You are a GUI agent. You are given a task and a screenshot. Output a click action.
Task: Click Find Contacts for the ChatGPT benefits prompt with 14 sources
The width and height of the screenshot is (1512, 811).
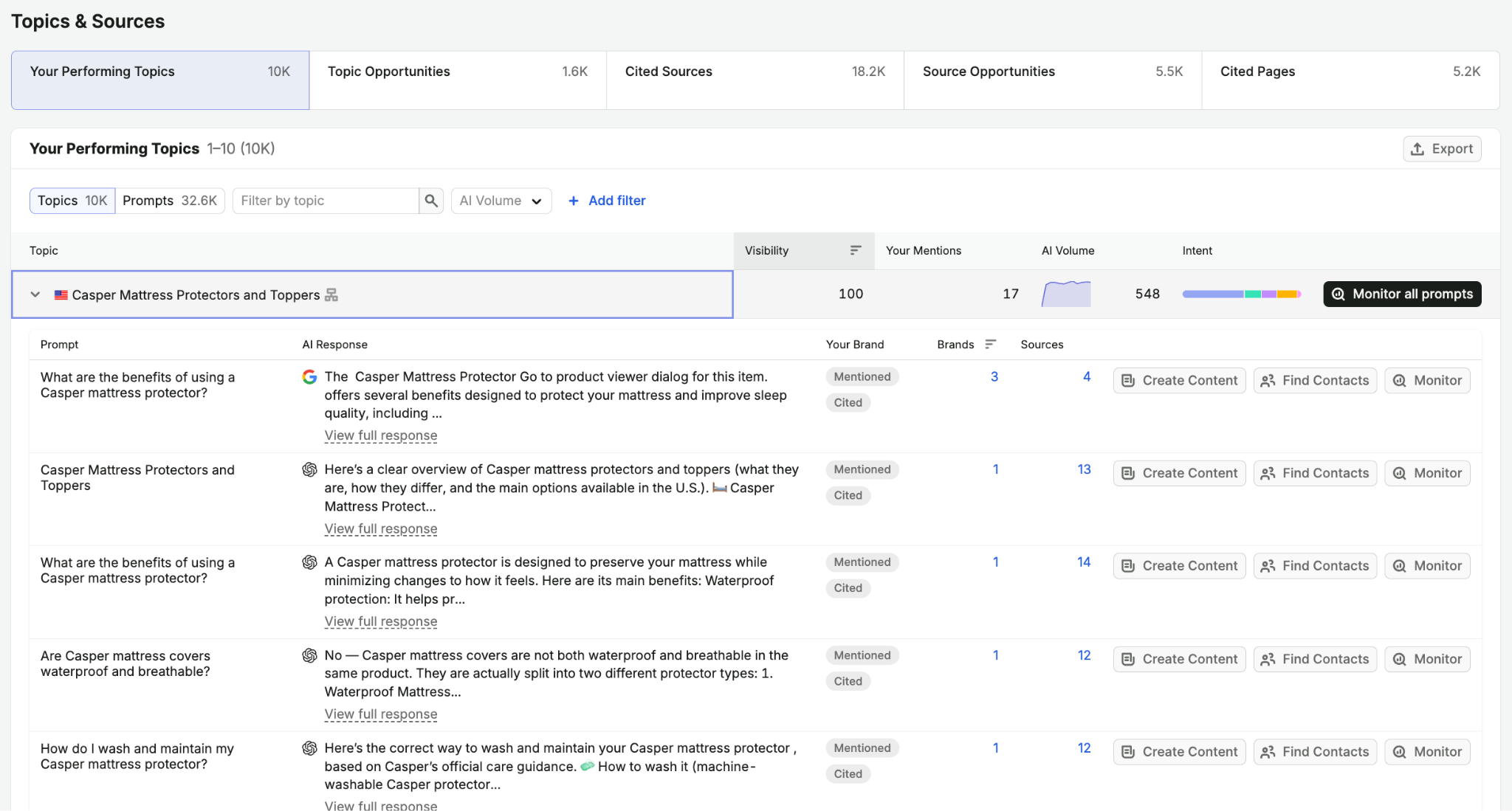(x=1315, y=566)
